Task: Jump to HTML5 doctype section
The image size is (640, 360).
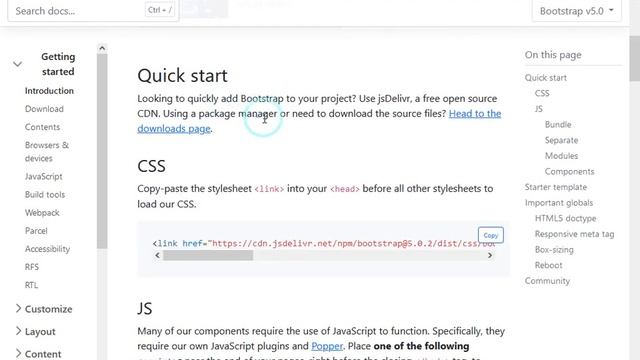Action: click(x=565, y=218)
